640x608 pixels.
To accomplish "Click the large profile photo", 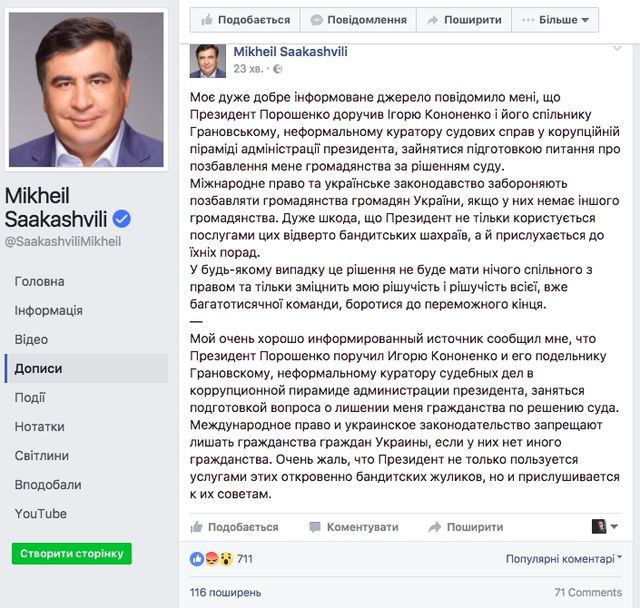I will coord(87,90).
